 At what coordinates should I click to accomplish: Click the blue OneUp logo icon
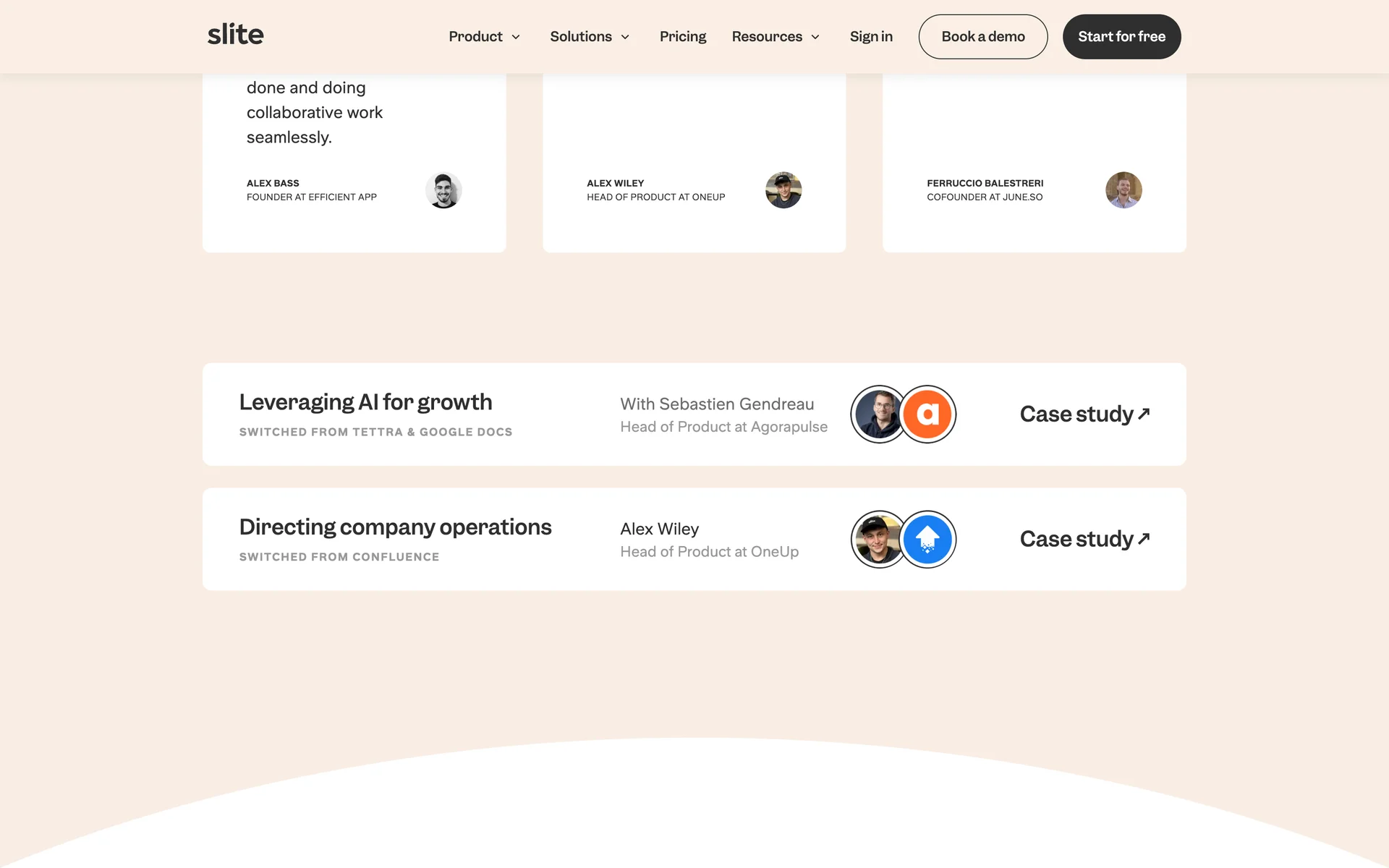pos(927,539)
